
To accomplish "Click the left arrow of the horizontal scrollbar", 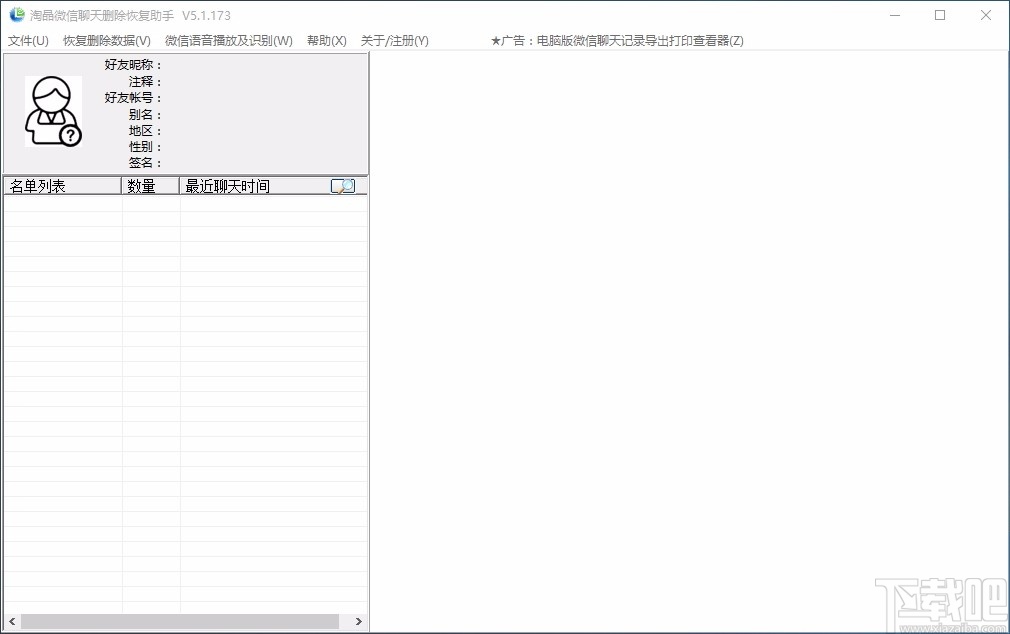I will coord(12,622).
